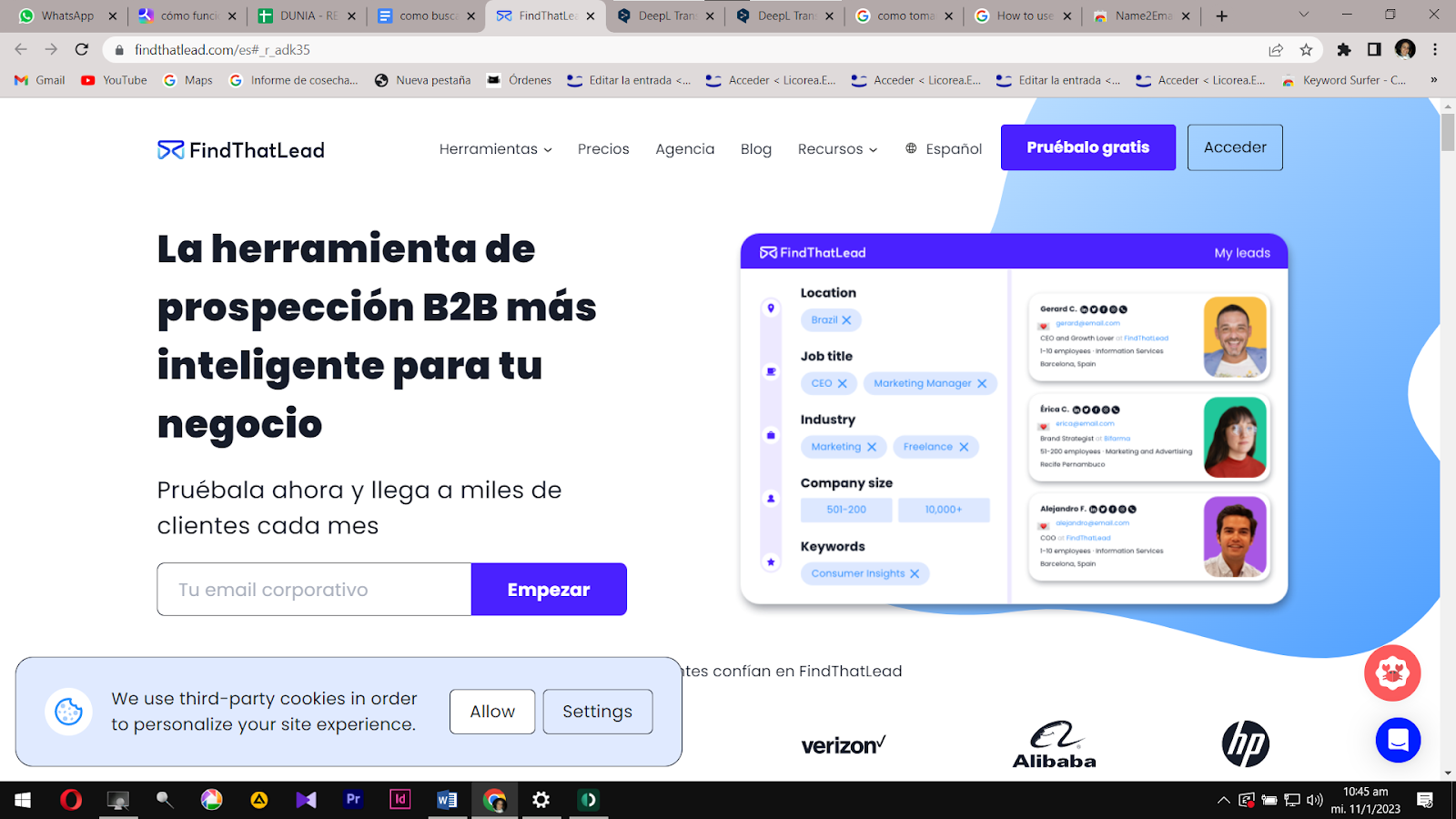
Task: Open the tab search dropdown arrow
Action: point(1303,15)
